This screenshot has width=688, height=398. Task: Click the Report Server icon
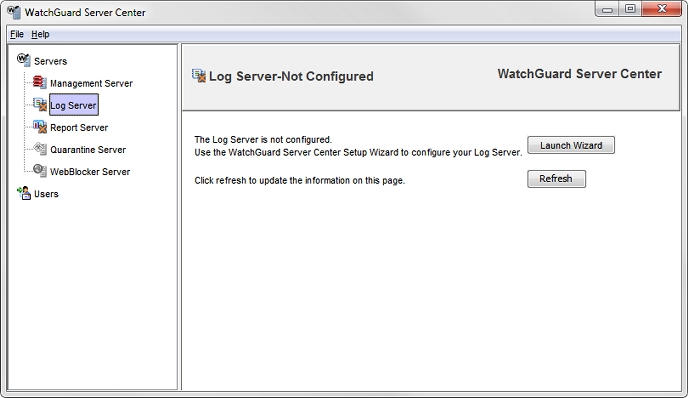(40, 127)
